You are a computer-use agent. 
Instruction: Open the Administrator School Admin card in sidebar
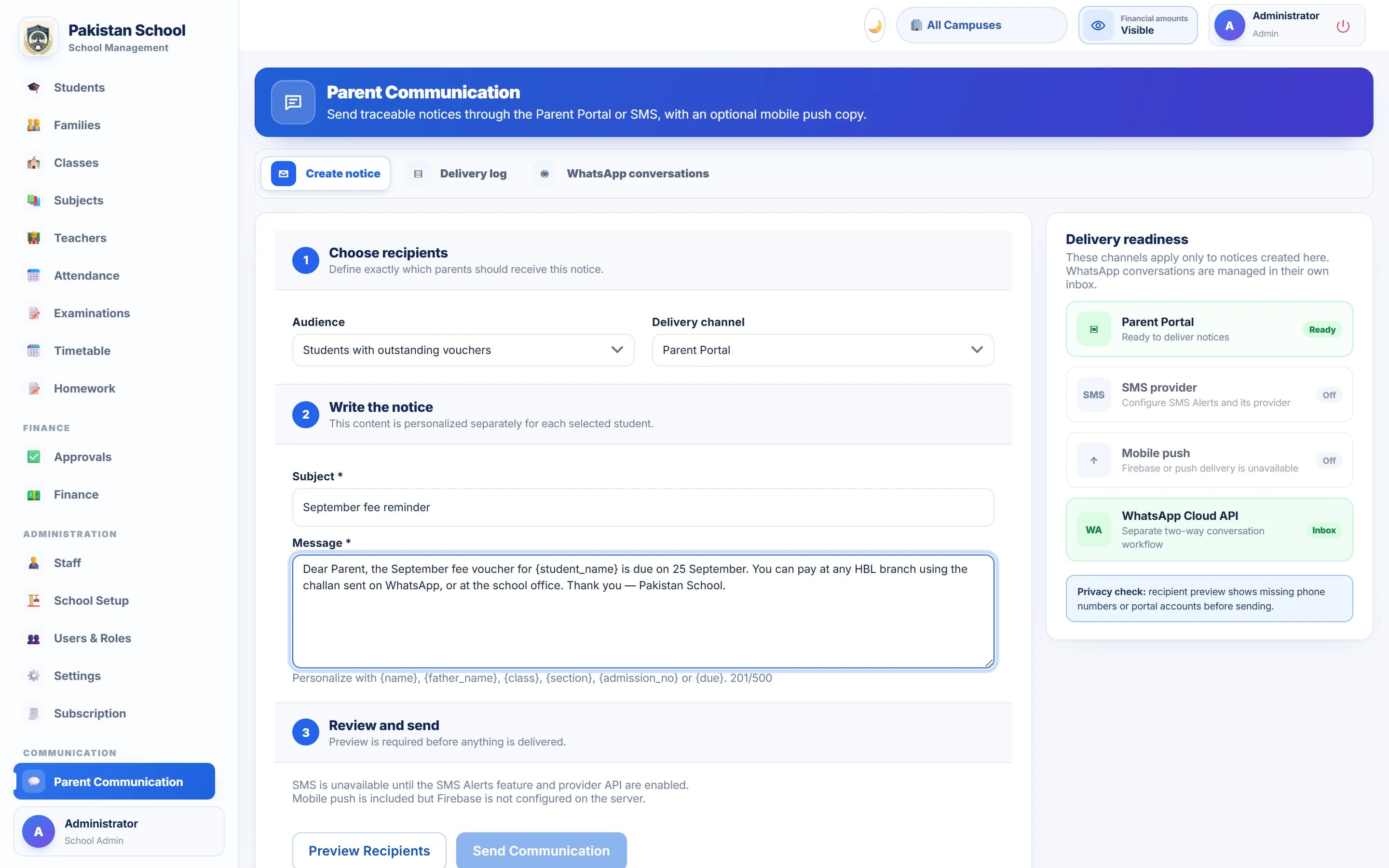(x=119, y=831)
